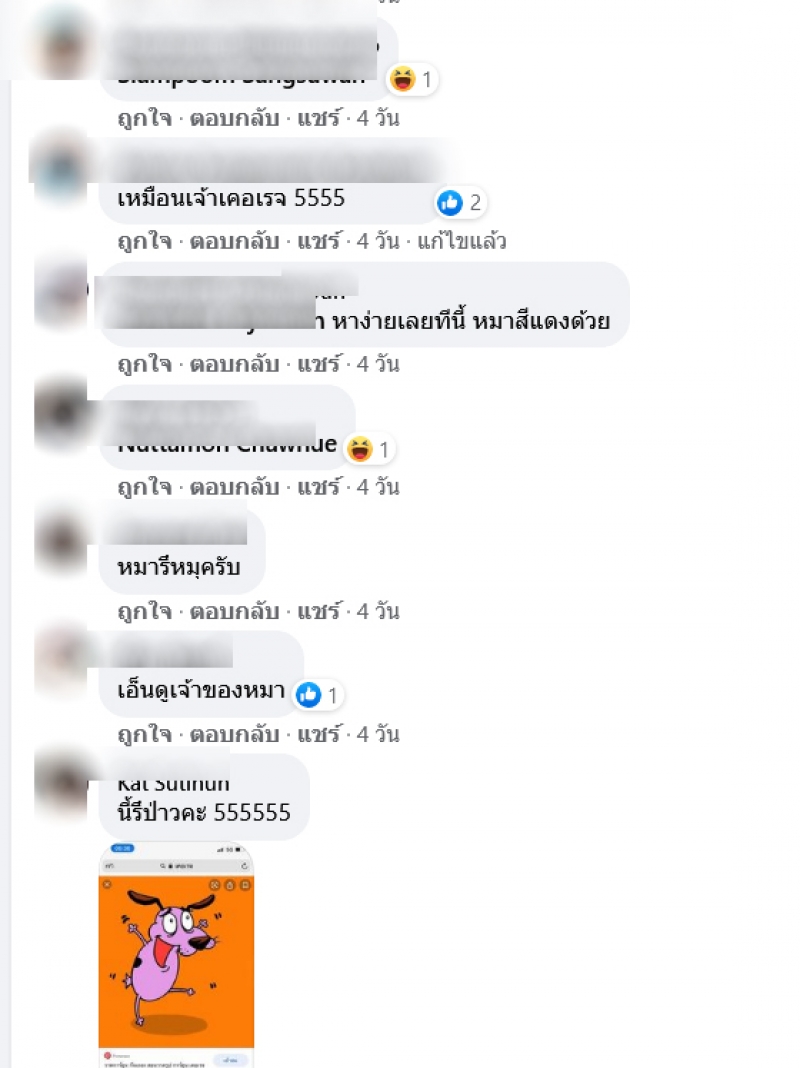Viewport: 800px width, 1068px height.
Task: Like the comment เหมือนเจ้าเคอเรจ 5555
Action: tap(144, 241)
